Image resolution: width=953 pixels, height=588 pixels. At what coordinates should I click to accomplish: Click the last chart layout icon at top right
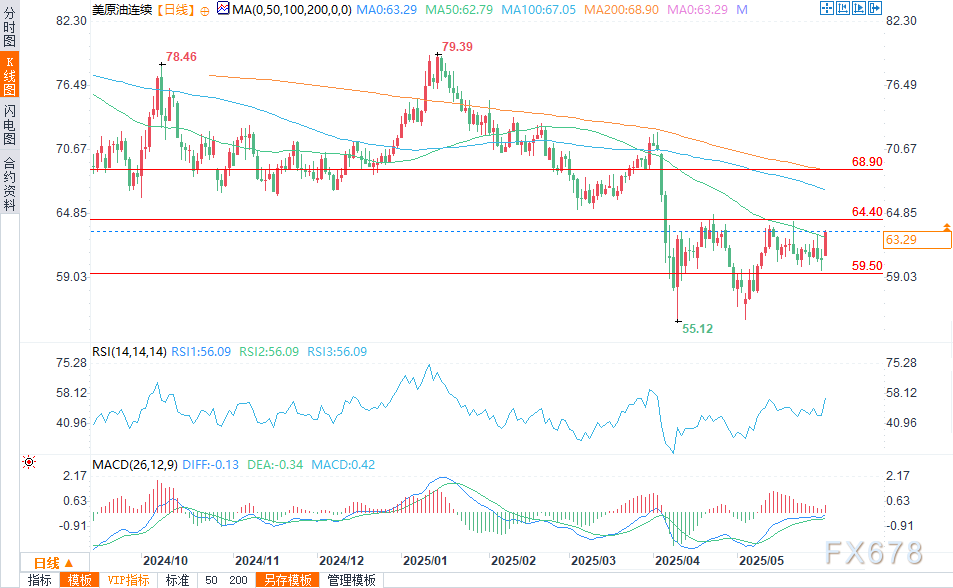(x=876, y=9)
